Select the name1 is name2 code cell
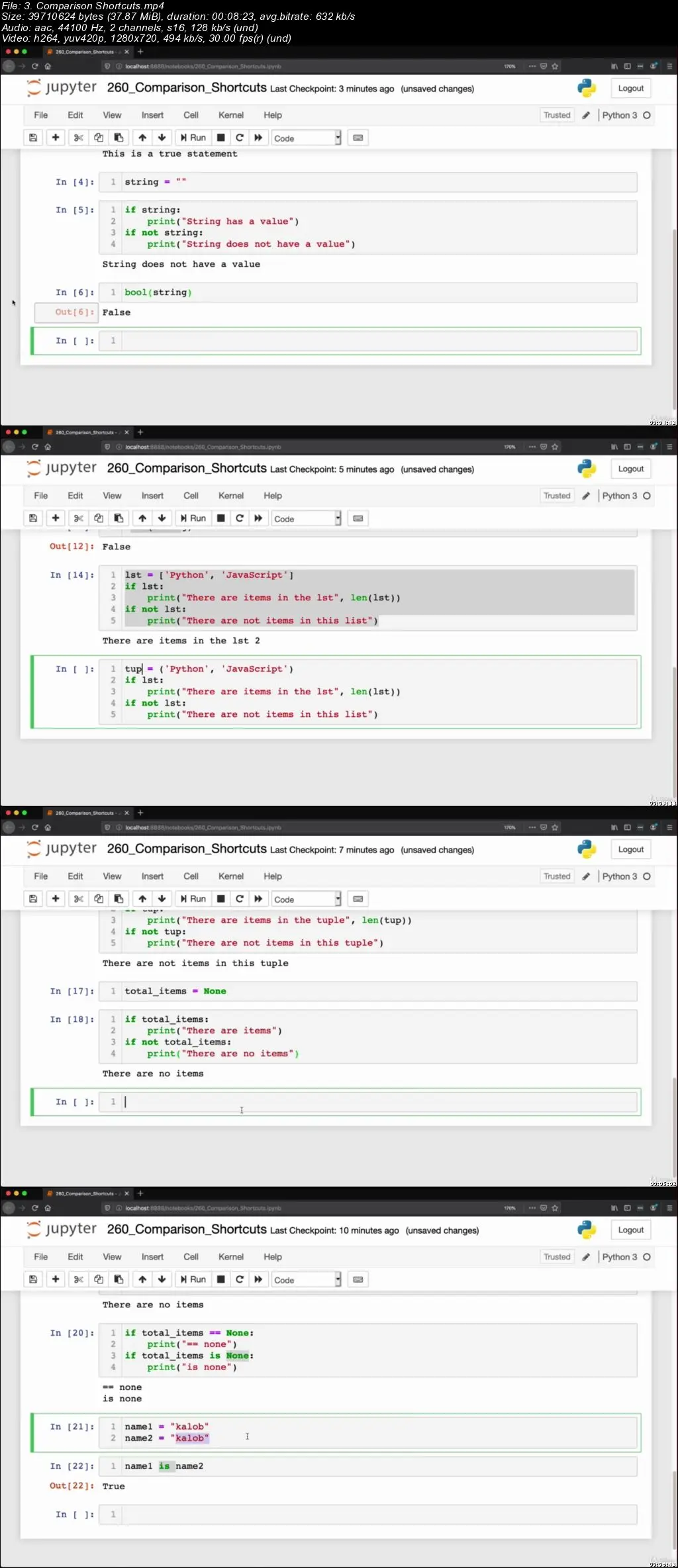The width and height of the screenshot is (678, 1568). point(368,1466)
